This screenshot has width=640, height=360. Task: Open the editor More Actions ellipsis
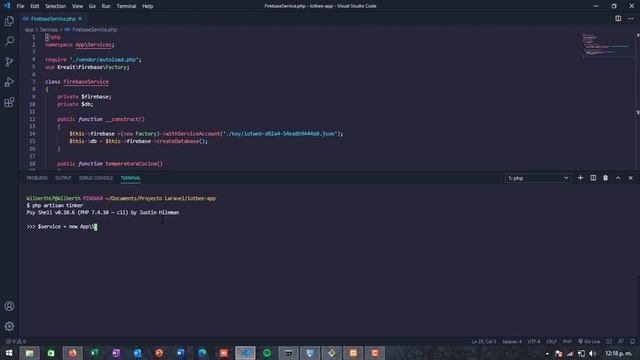point(631,18)
